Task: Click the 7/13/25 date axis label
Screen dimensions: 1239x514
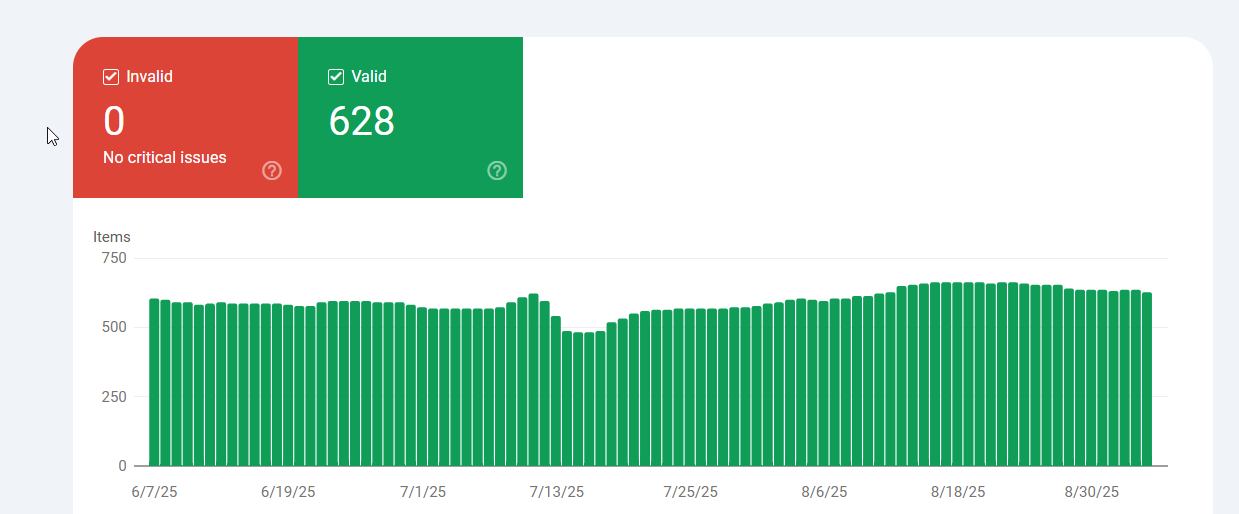Action: 557,492
